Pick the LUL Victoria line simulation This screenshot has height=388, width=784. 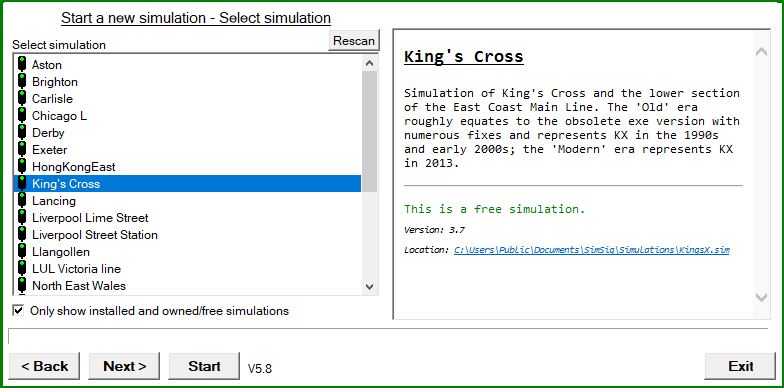coord(188,268)
